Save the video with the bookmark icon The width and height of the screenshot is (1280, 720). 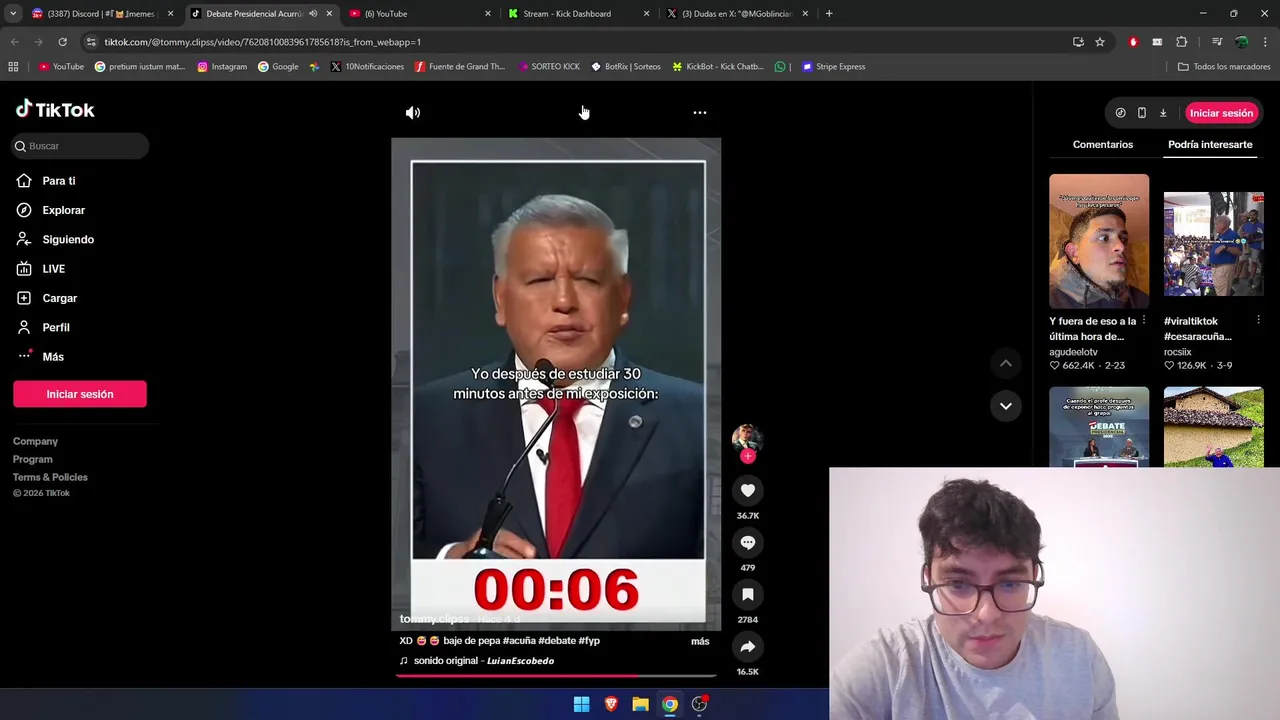(x=747, y=594)
